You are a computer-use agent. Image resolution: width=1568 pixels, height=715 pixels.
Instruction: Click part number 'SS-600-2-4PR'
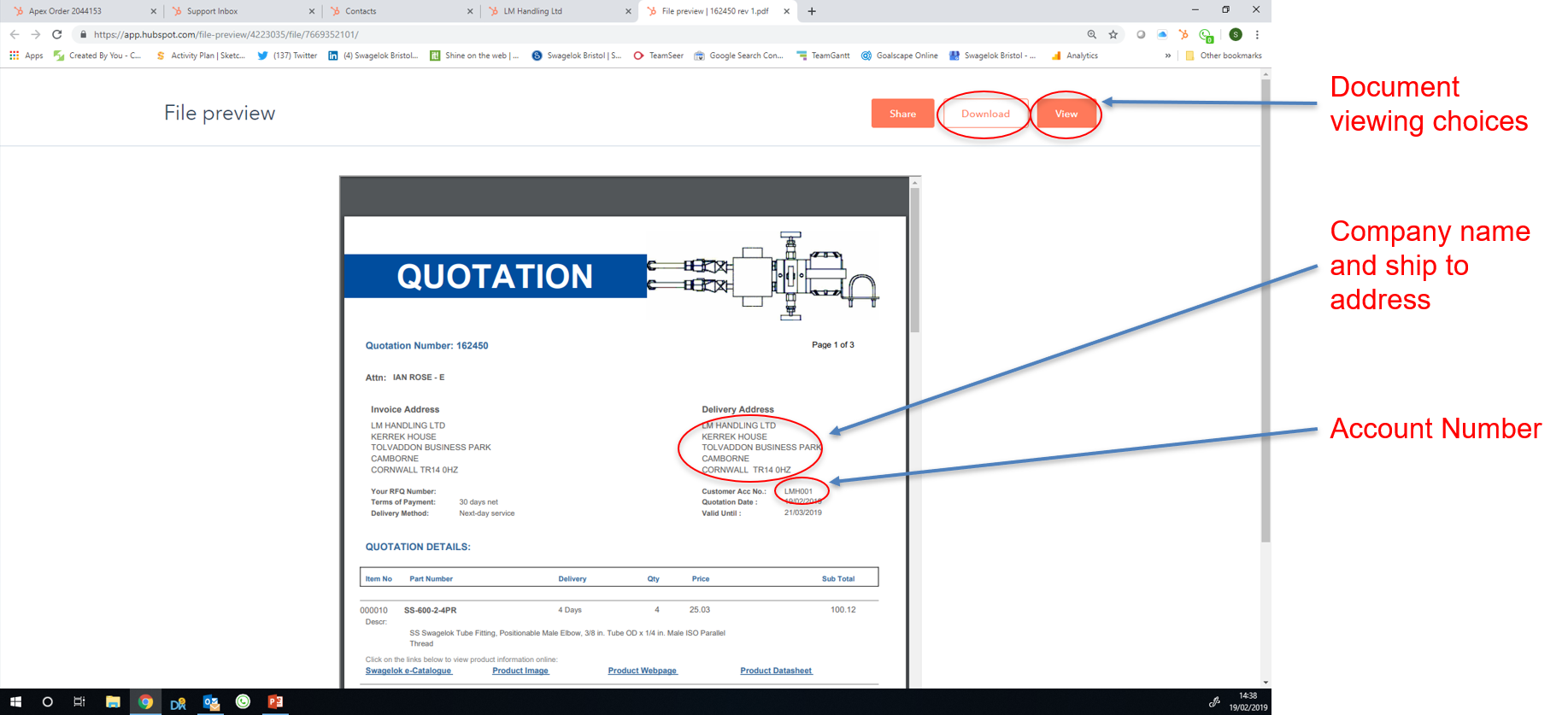coord(430,610)
